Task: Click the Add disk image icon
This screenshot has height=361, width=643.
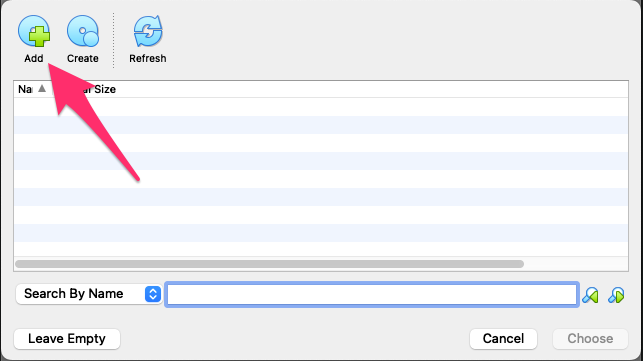Action: tap(34, 31)
